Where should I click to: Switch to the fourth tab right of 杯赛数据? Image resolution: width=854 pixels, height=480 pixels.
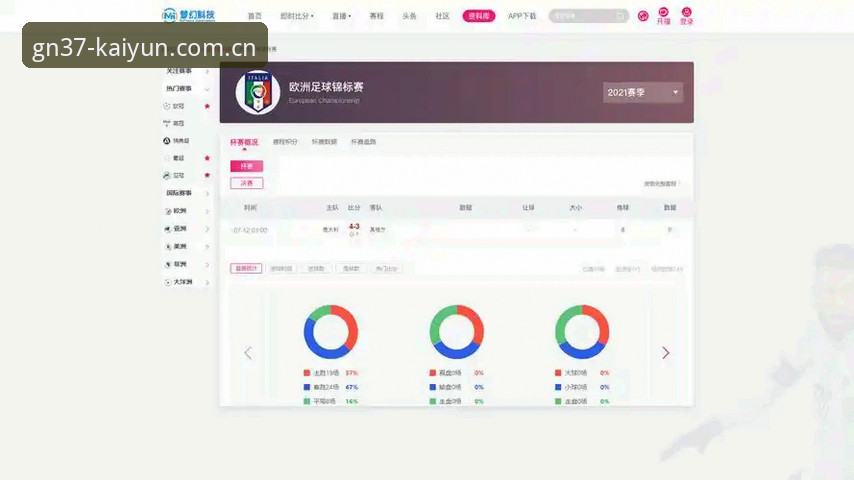[x=363, y=142]
